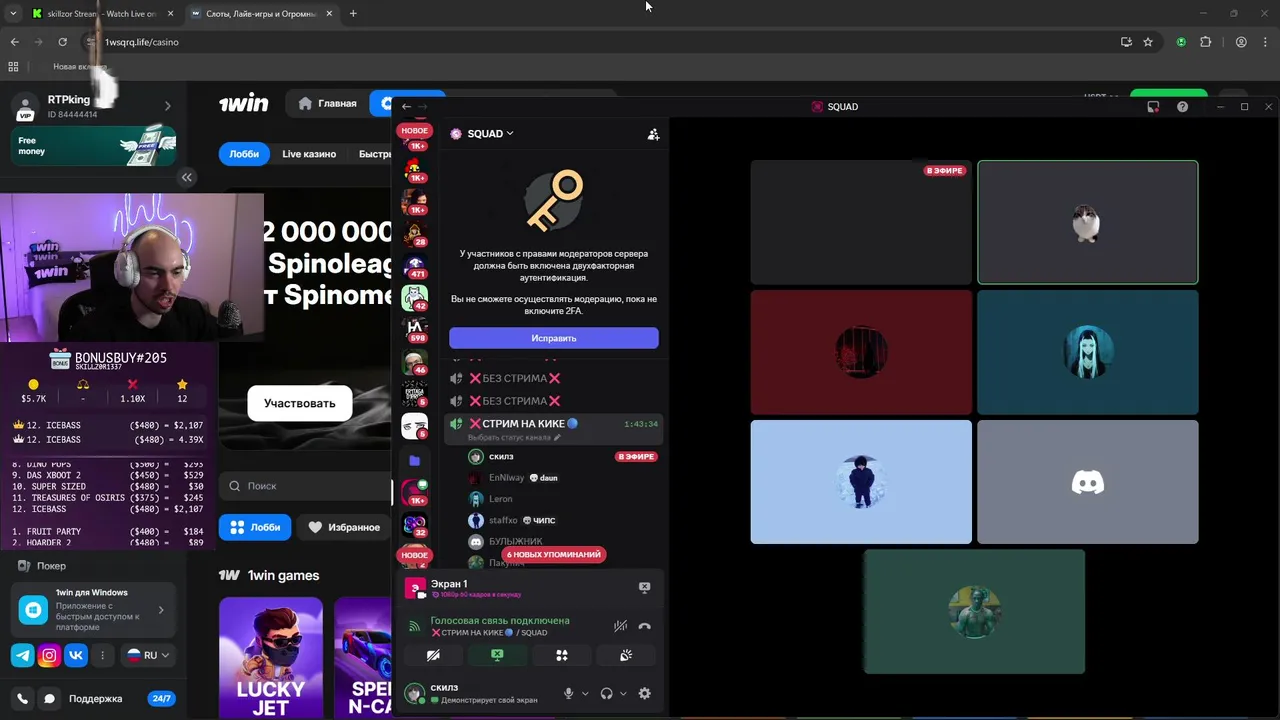
Task: Open Discord soundboard icon
Action: [626, 655]
